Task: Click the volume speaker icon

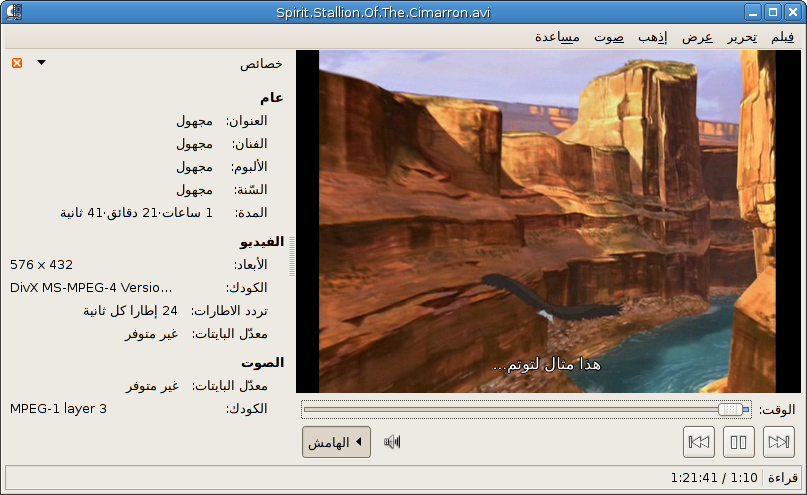Action: tap(392, 442)
